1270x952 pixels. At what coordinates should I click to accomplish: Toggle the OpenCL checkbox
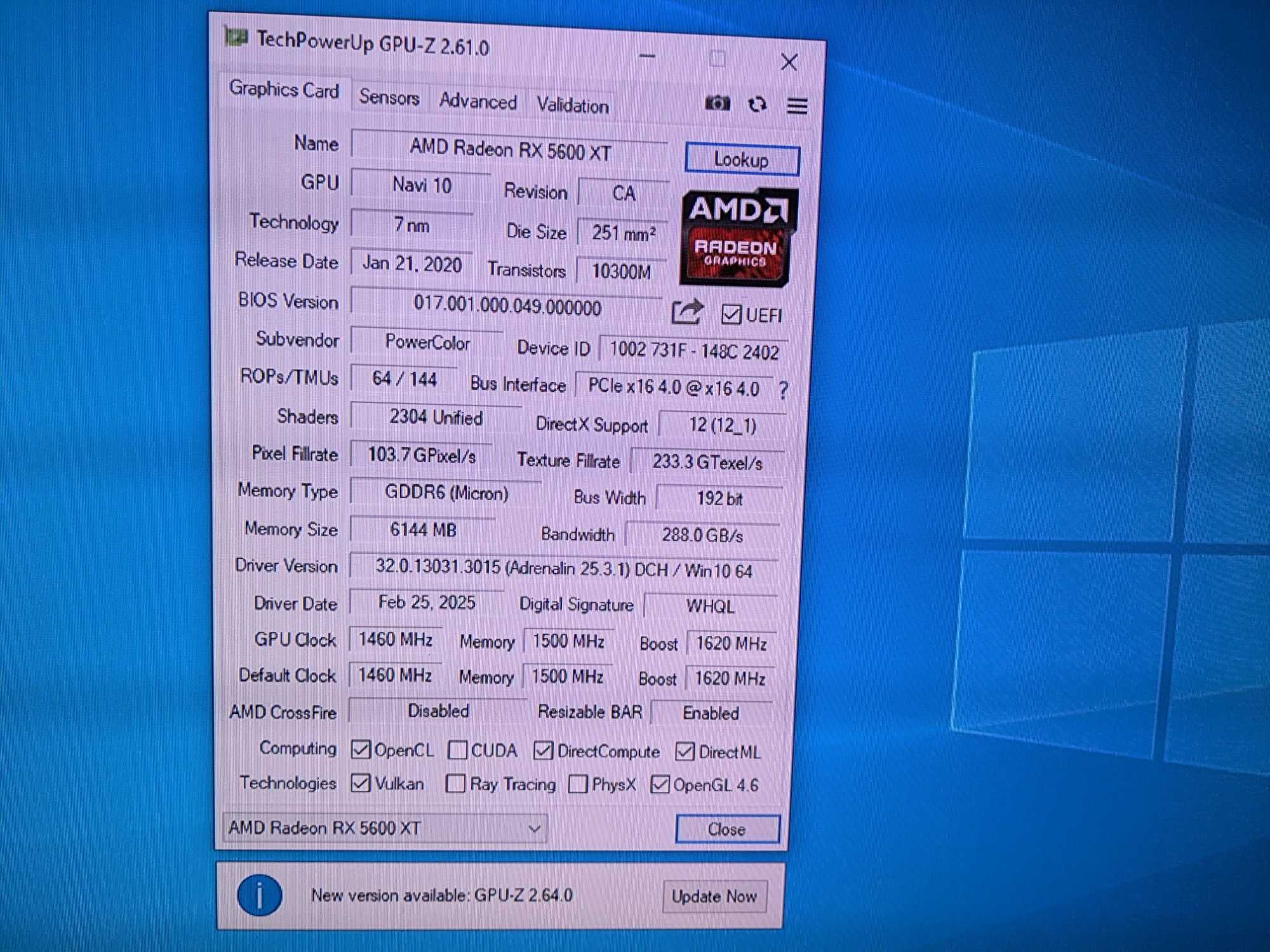360,750
